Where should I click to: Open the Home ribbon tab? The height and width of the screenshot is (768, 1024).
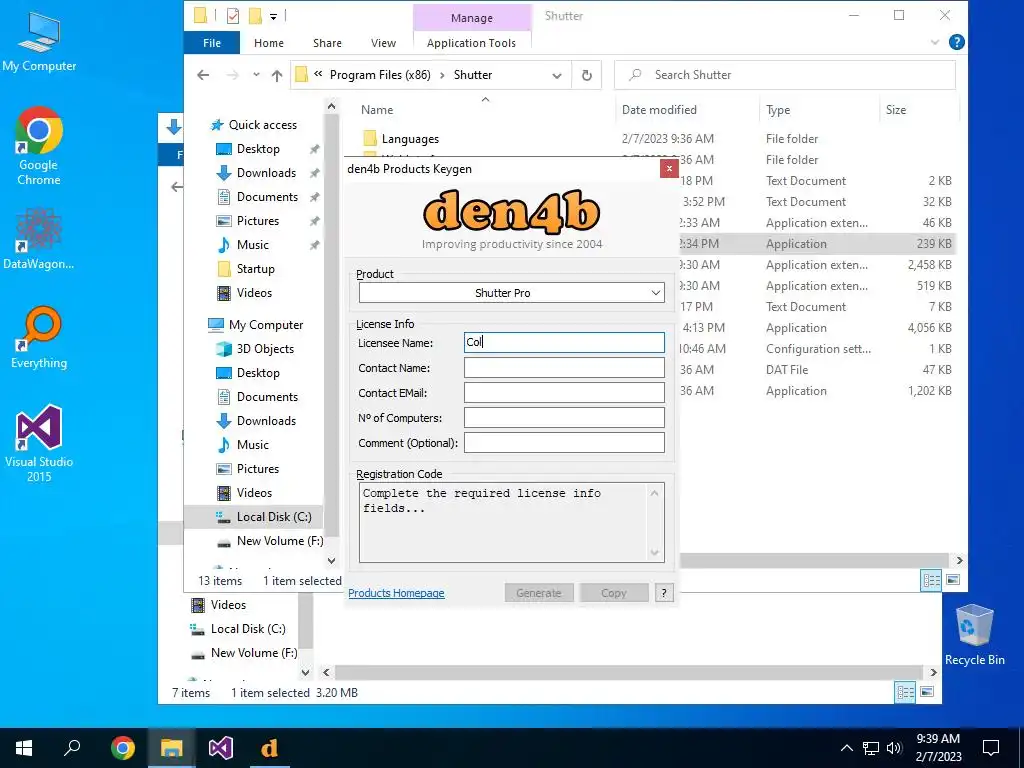(x=268, y=42)
